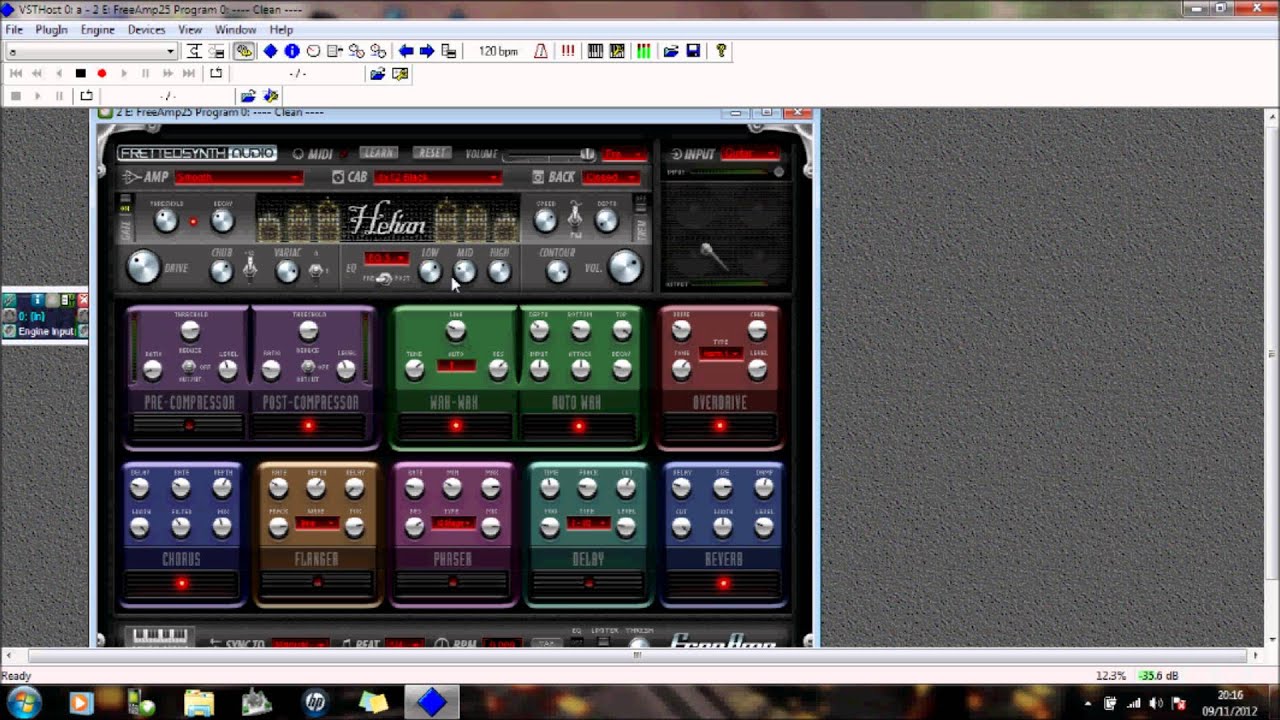Screen dimensions: 1280x720
Task: Toggle the Auto Wah pedal footswitch
Action: 578,427
